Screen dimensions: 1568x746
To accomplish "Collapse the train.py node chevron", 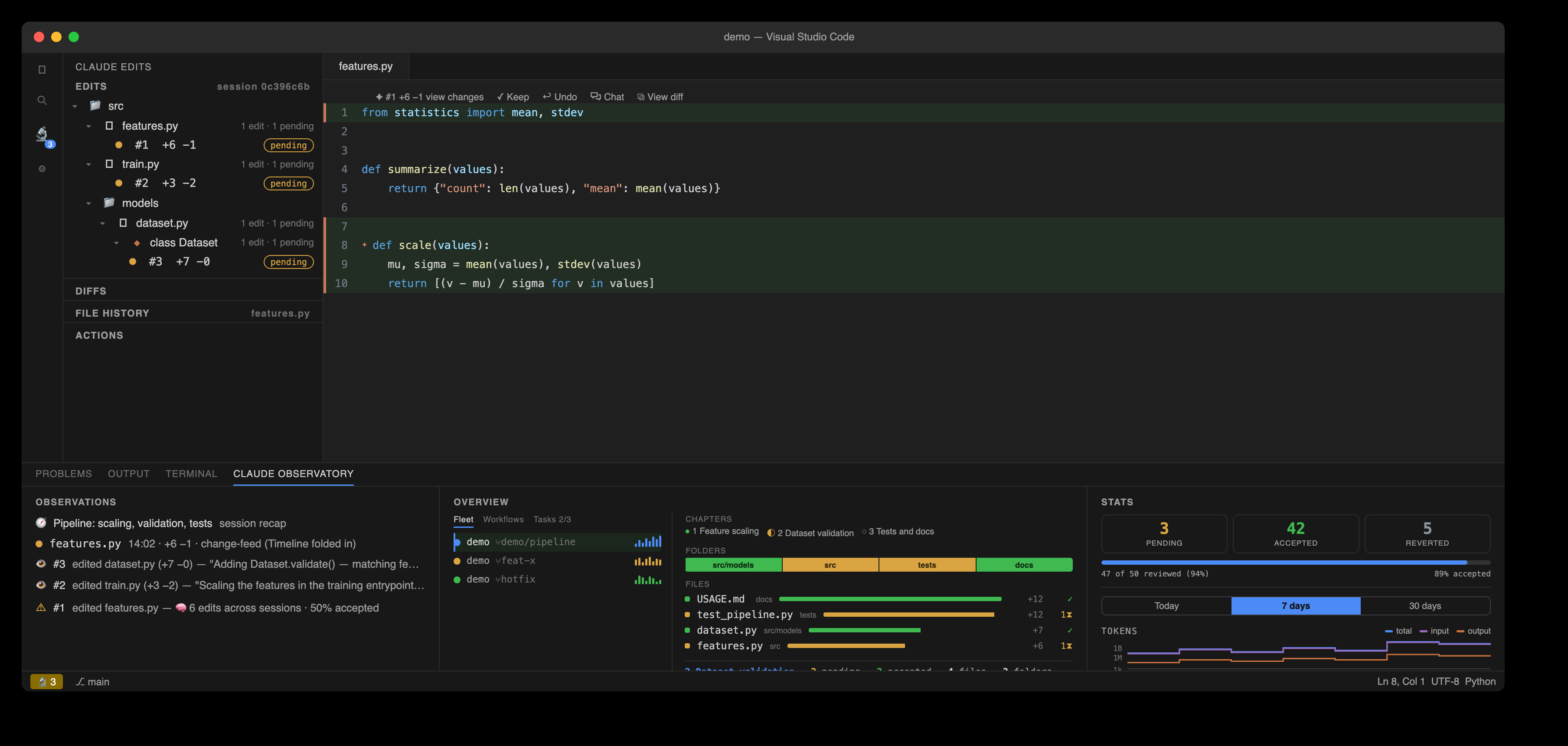I will (89, 164).
